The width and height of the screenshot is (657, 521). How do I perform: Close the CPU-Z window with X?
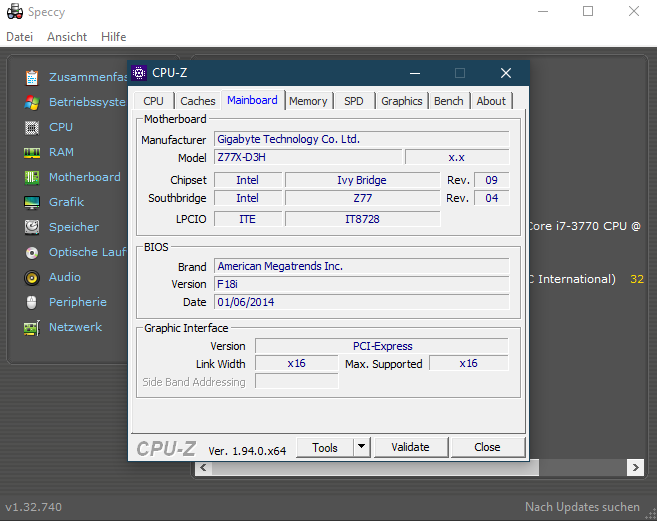tap(506, 73)
